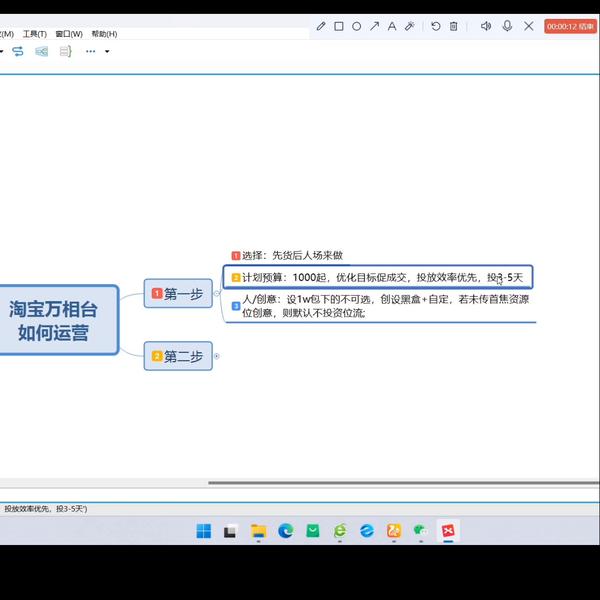
Task: Select the pencil annotation tool
Action: click(x=321, y=26)
